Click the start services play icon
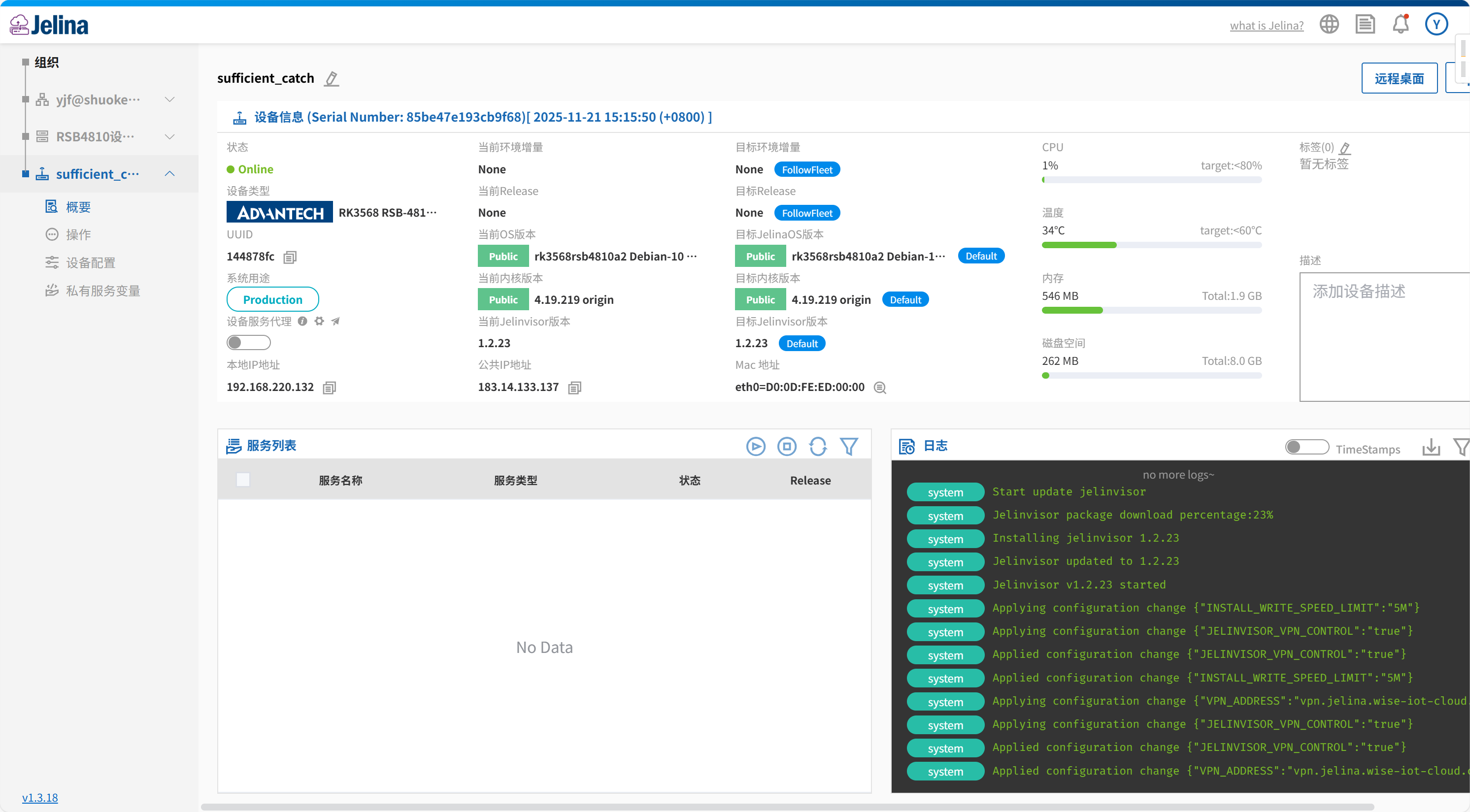 click(756, 447)
